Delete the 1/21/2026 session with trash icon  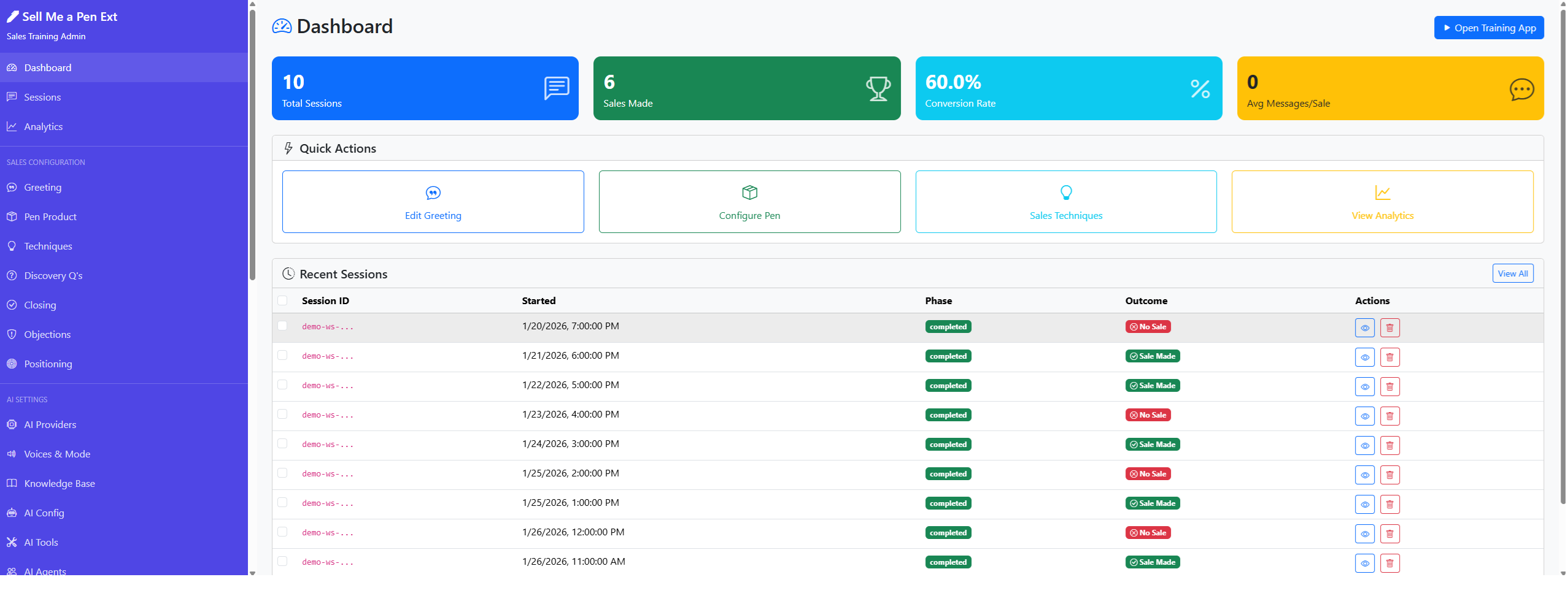coord(1389,357)
